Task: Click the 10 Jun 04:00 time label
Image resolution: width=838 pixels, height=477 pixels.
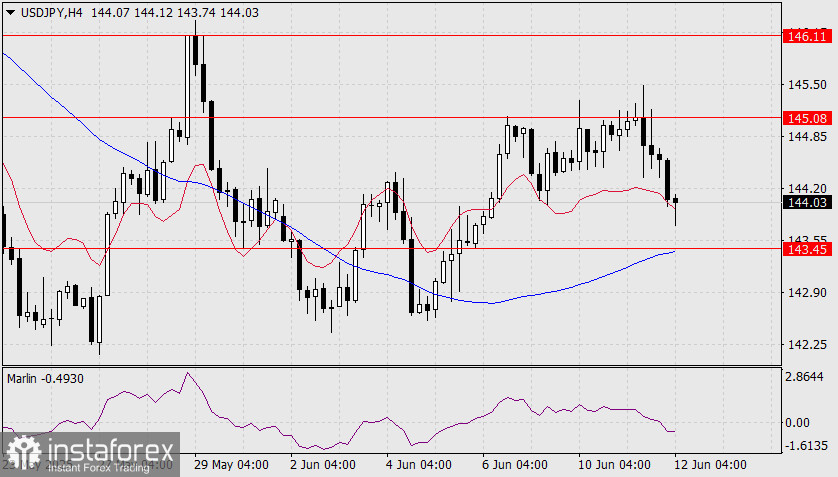Action: 614,465
